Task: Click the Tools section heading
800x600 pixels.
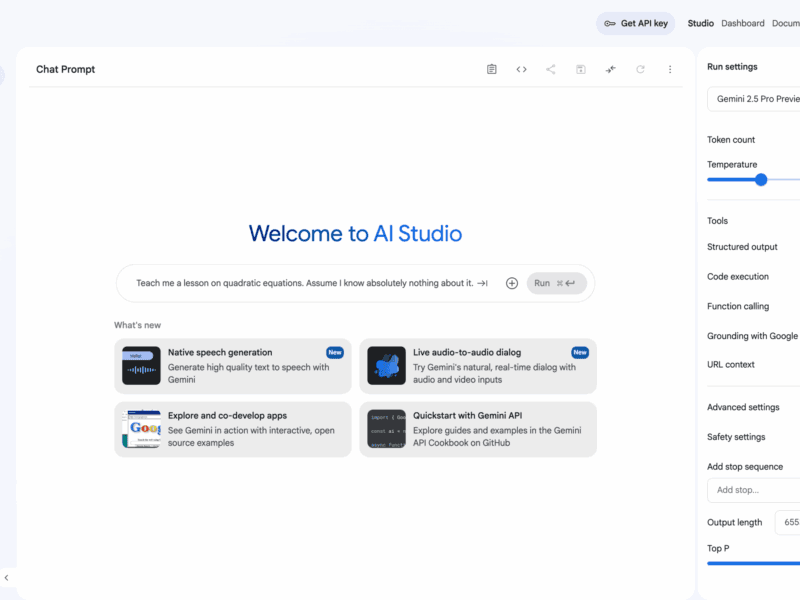Action: (717, 221)
